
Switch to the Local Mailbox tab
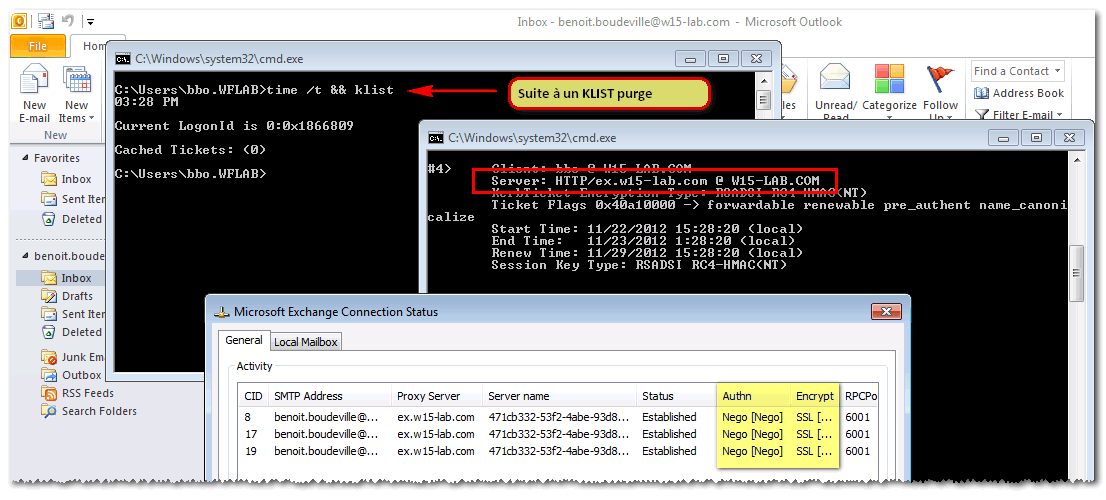[x=305, y=342]
